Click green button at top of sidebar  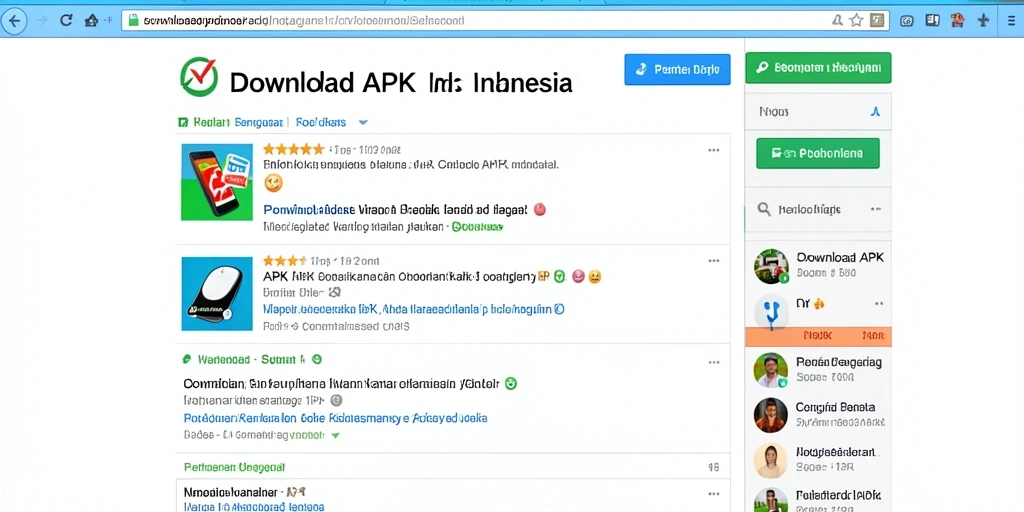click(x=818, y=67)
